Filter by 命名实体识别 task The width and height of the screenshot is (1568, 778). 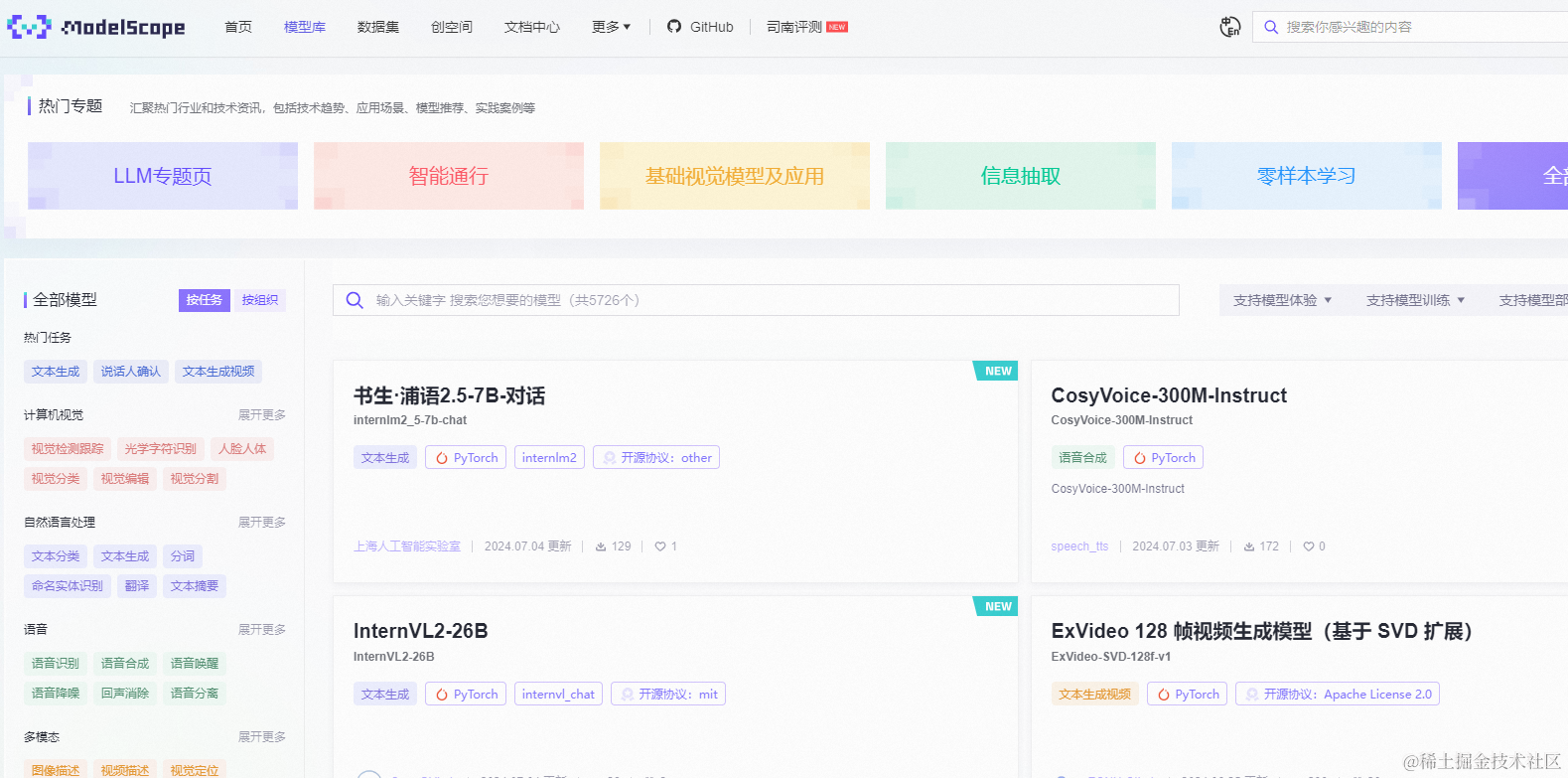(68, 586)
